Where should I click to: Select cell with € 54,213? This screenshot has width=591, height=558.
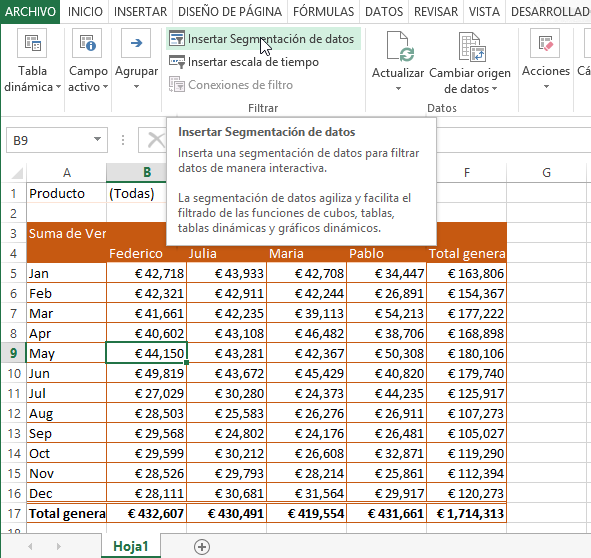coord(386,313)
